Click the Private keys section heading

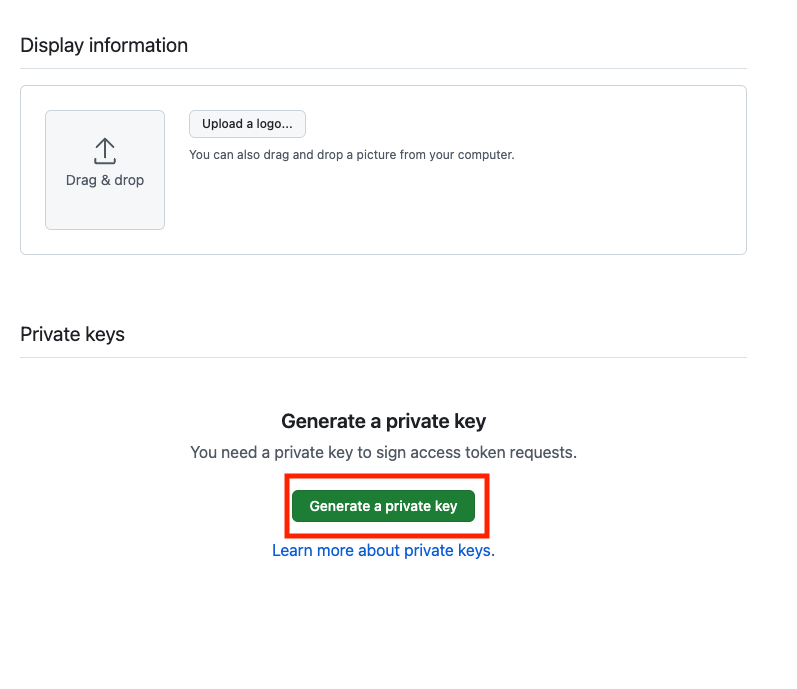[x=72, y=335]
